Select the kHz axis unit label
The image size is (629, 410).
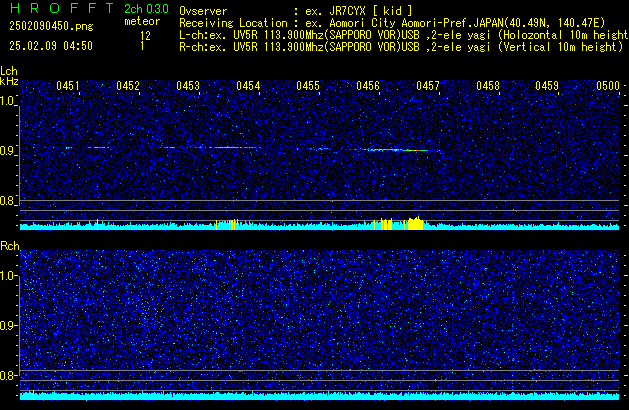click(x=9, y=81)
